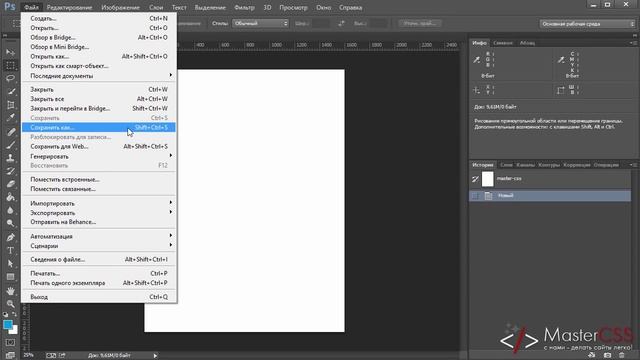Switch to the Каналы tab
The height and width of the screenshot is (360, 640).
tap(525, 165)
